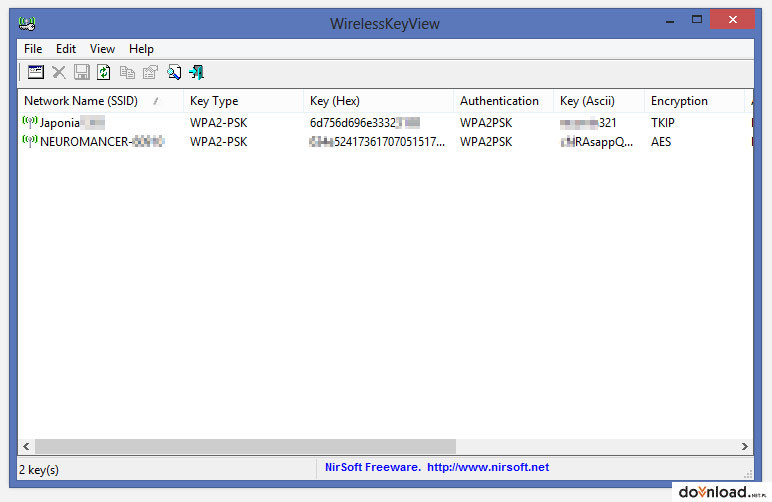The image size is (772, 502).
Task: Select the NEUROMANCER network row
Action: click(386, 142)
